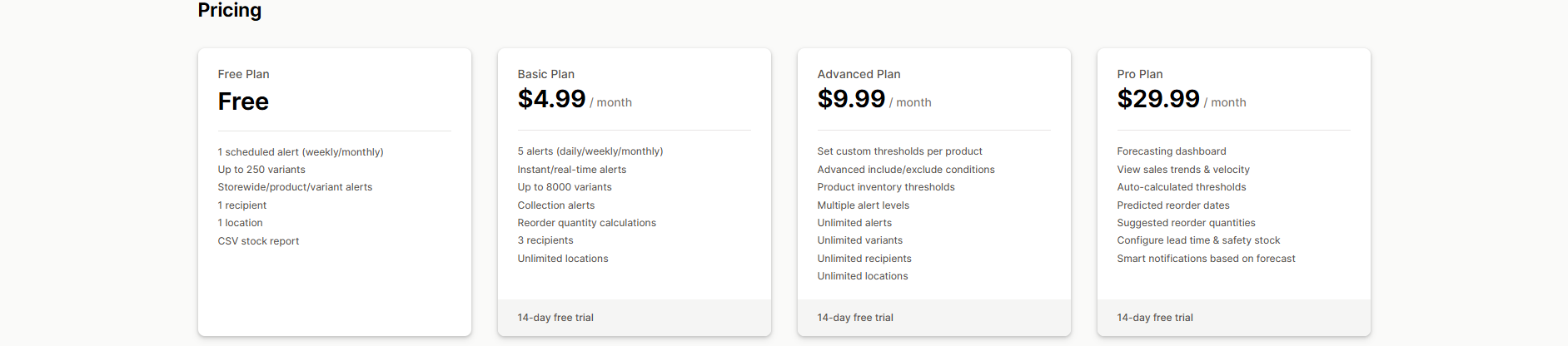Open the Pro Plan 14-day free trial
Screen dimensions: 1568x346
point(1155,318)
